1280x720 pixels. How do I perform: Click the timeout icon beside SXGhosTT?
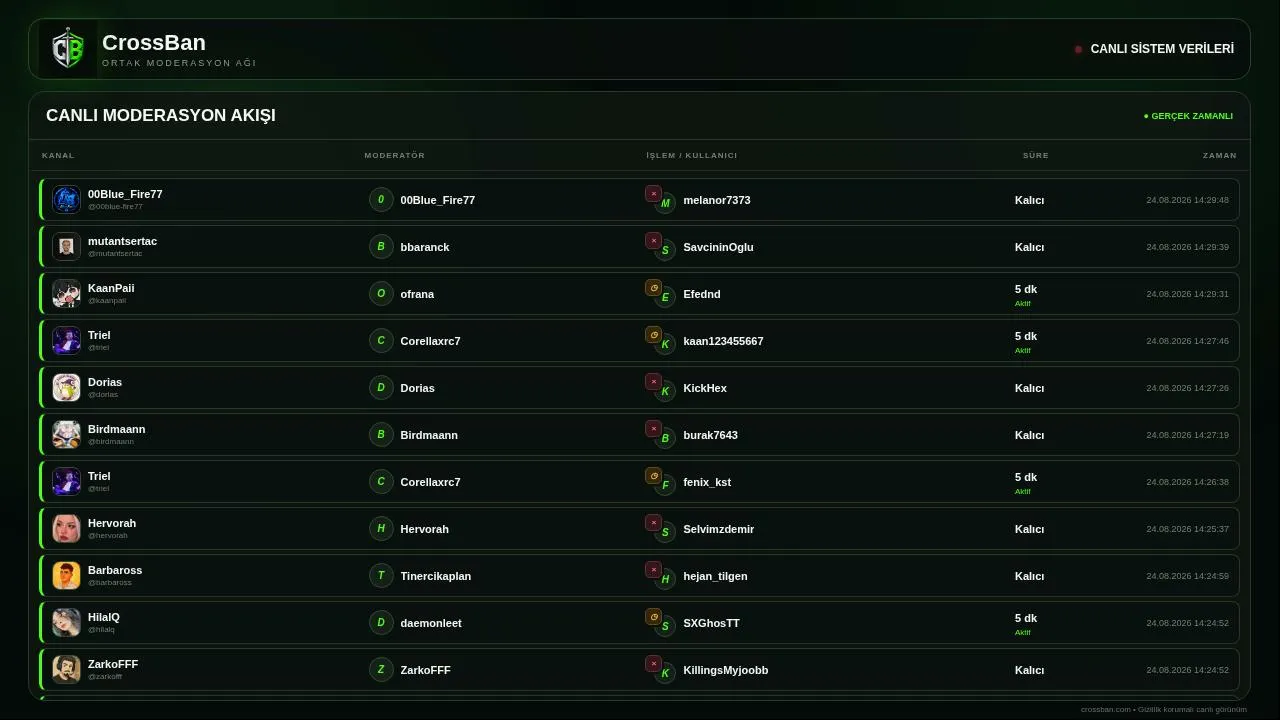tap(653, 617)
